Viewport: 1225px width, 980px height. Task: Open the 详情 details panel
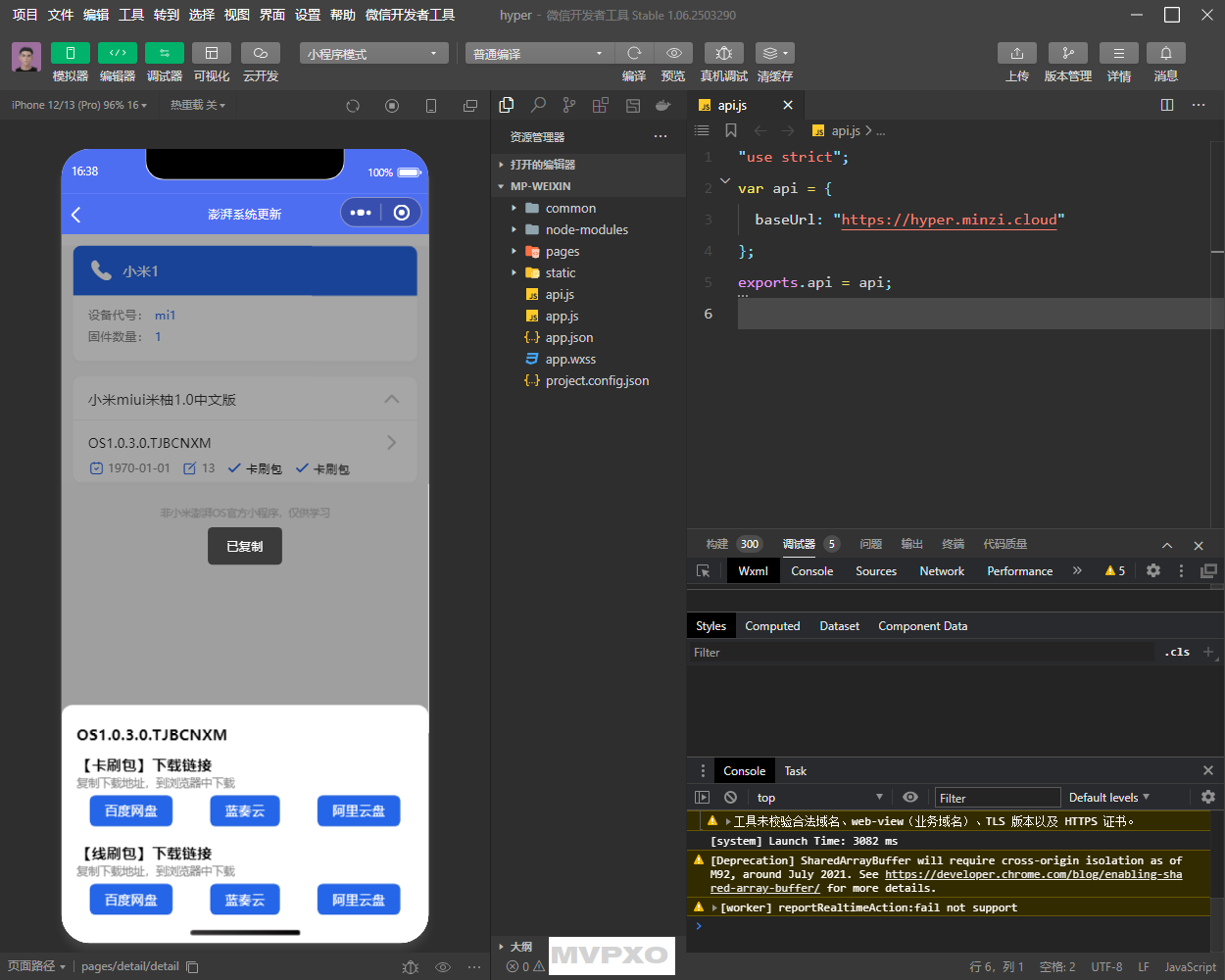(x=1119, y=53)
